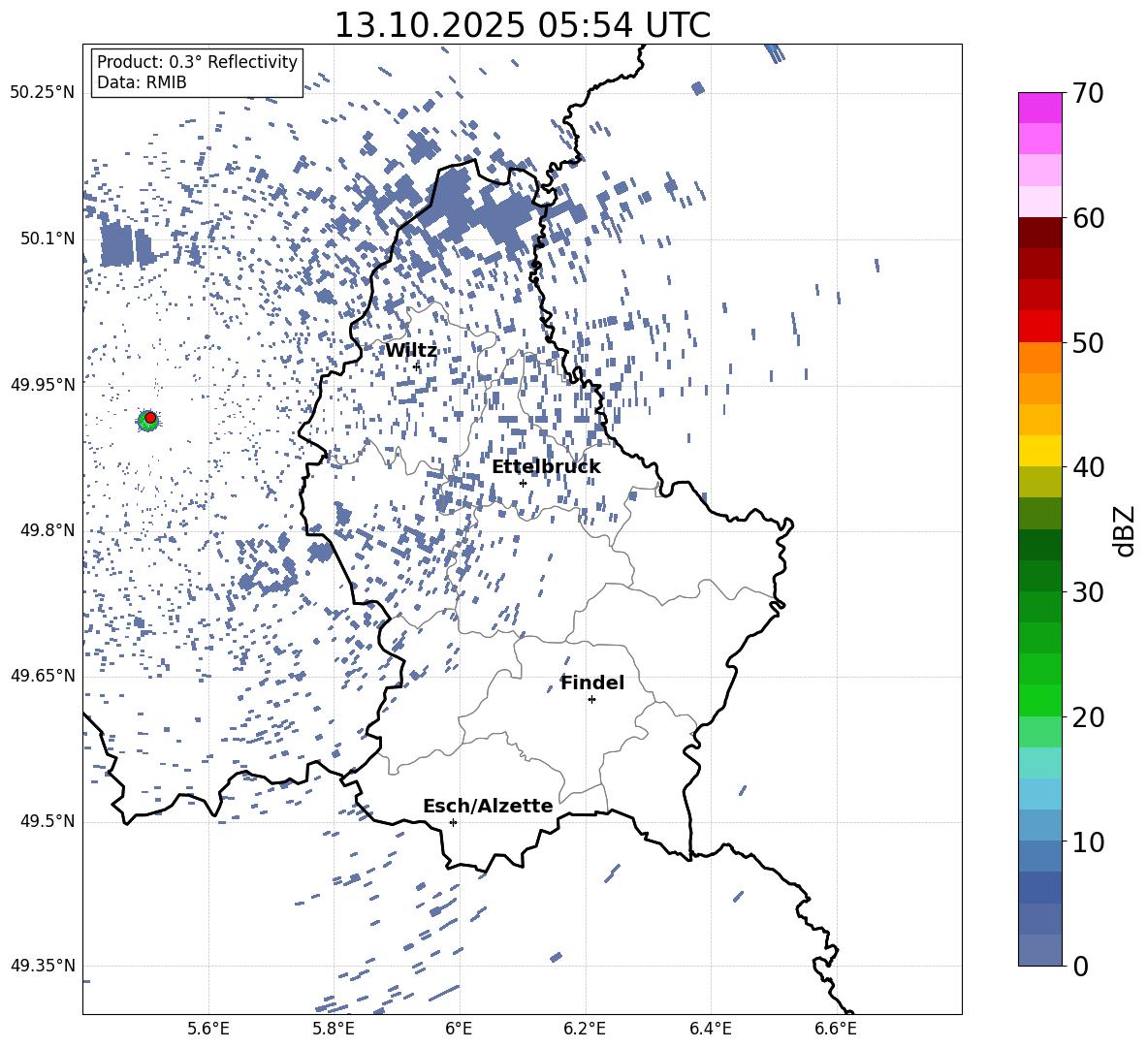The width and height of the screenshot is (1148, 1048).
Task: Click the 6.6°E longitude label
Action: point(836,1029)
